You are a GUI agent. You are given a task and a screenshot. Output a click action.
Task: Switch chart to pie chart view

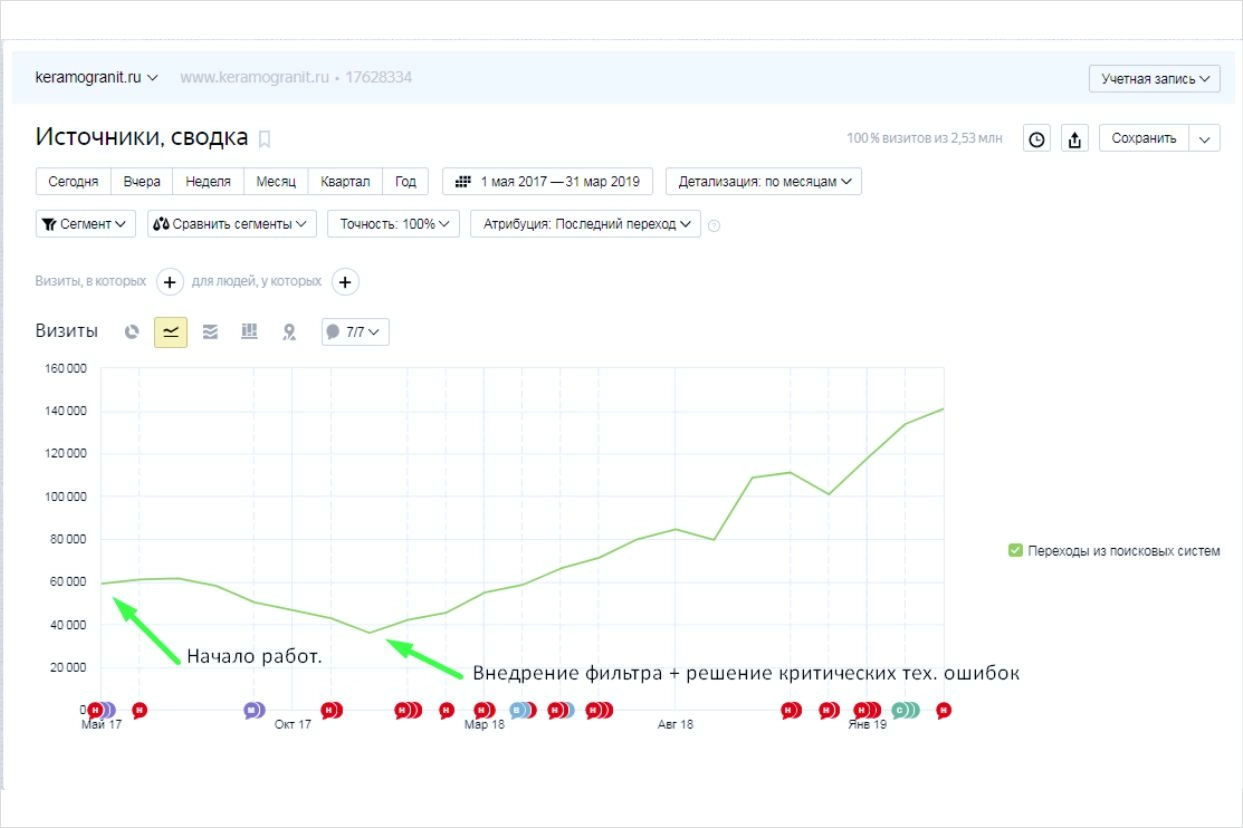[x=131, y=332]
